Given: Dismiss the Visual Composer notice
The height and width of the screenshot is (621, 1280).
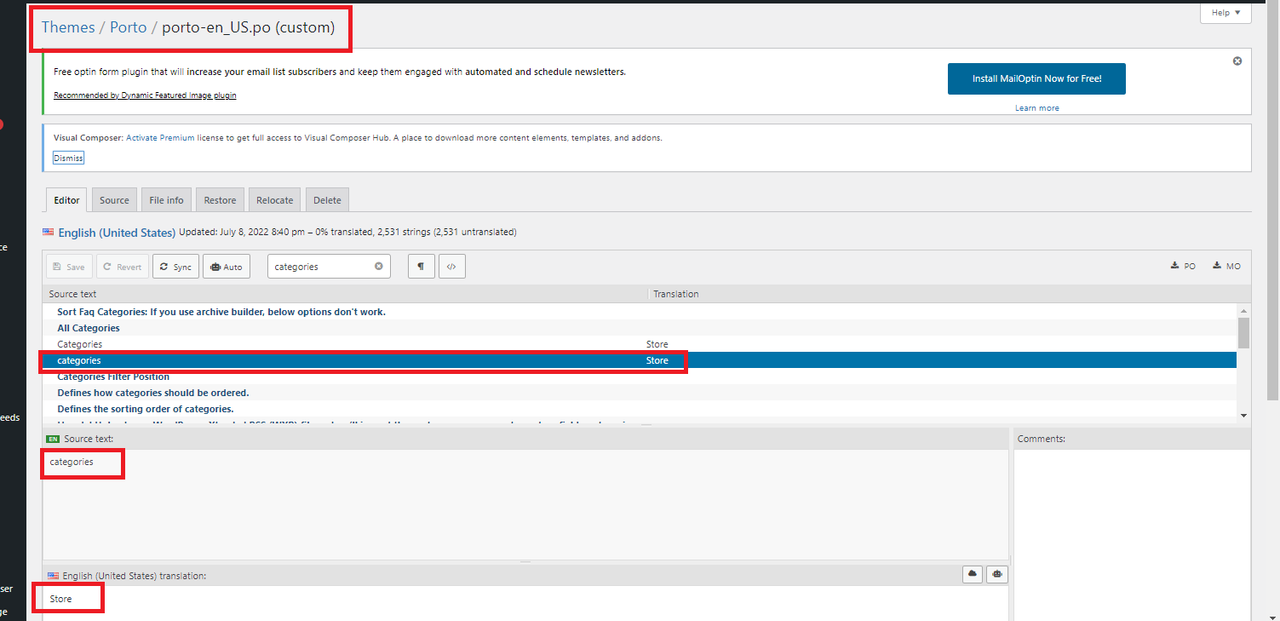Looking at the screenshot, I should pyautogui.click(x=69, y=158).
